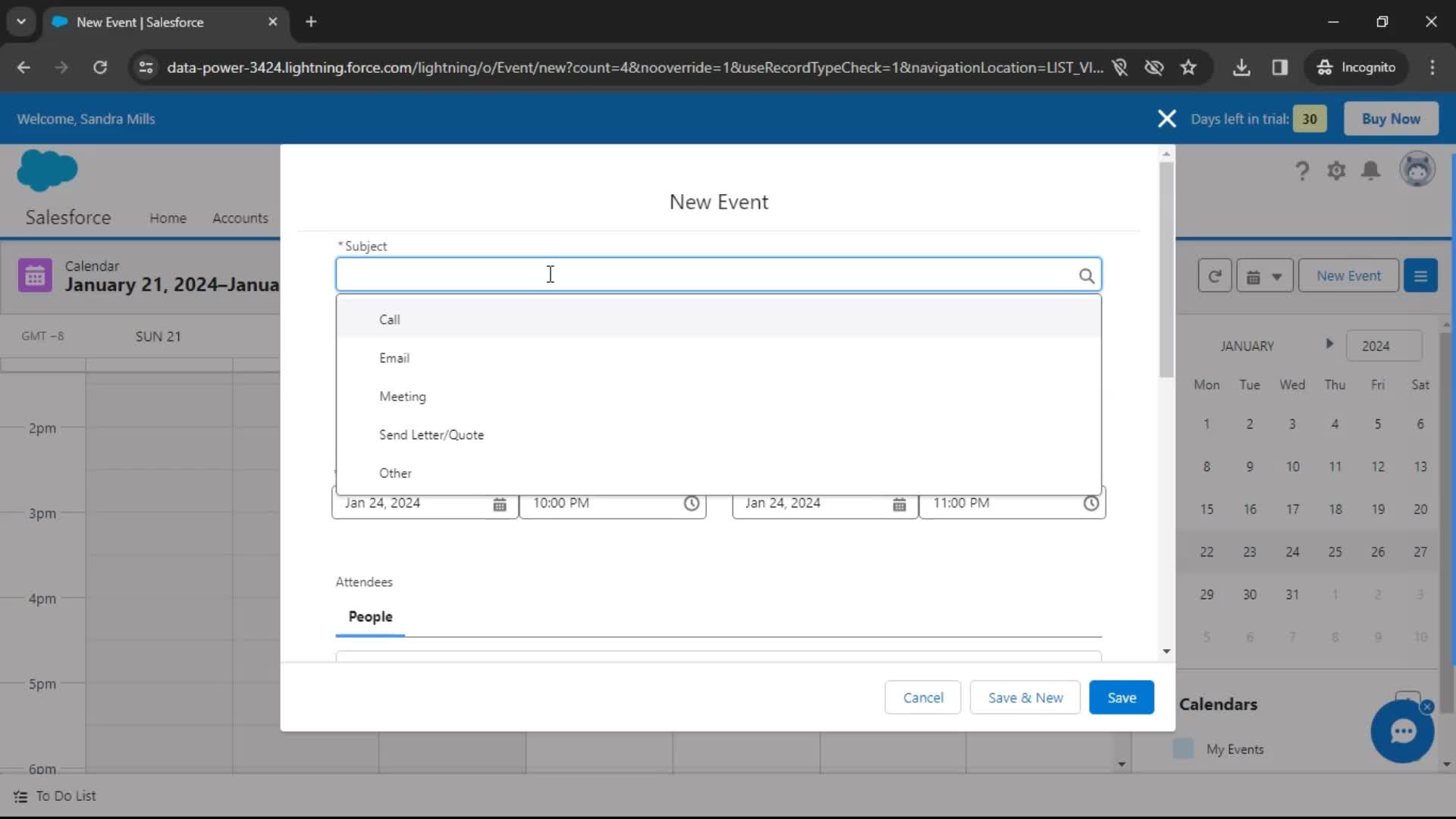Open the end date calendar picker
Image resolution: width=1456 pixels, height=819 pixels.
pos(899,504)
